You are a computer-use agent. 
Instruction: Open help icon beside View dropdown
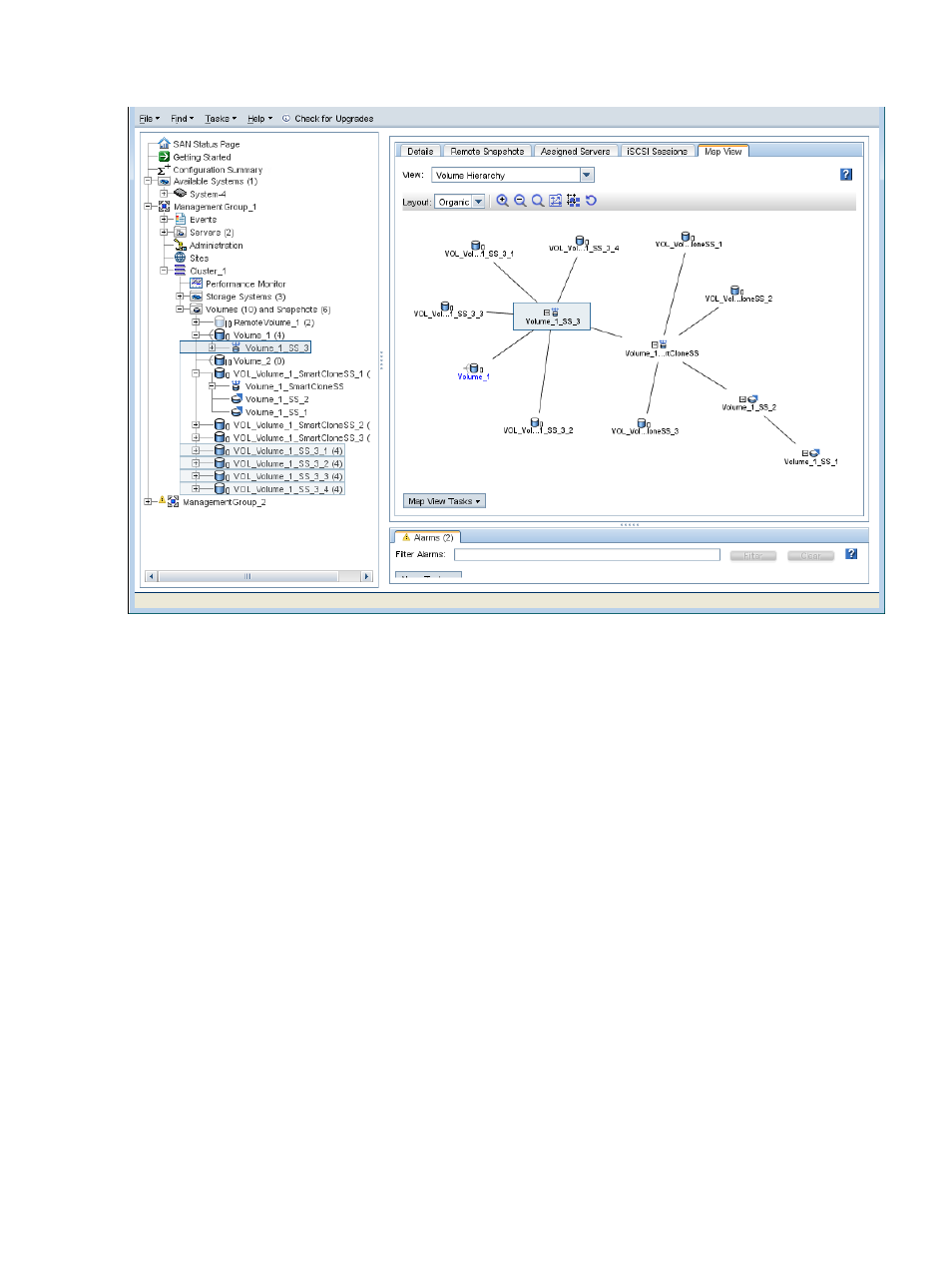[x=846, y=175]
